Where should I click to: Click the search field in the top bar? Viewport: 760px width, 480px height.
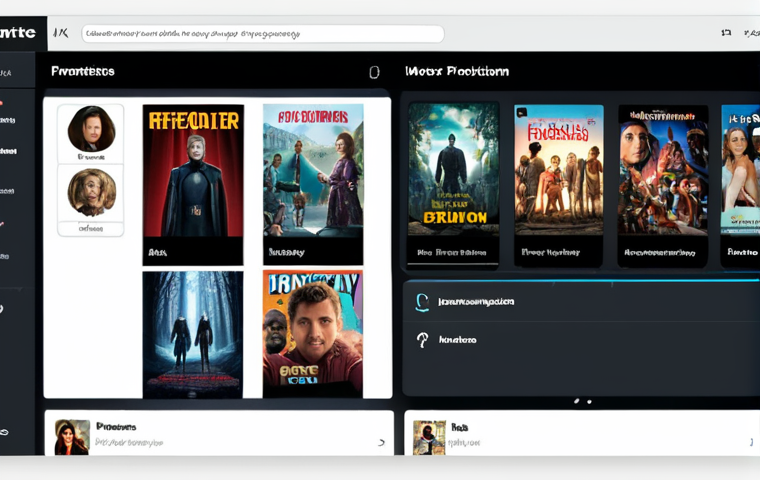[263, 34]
